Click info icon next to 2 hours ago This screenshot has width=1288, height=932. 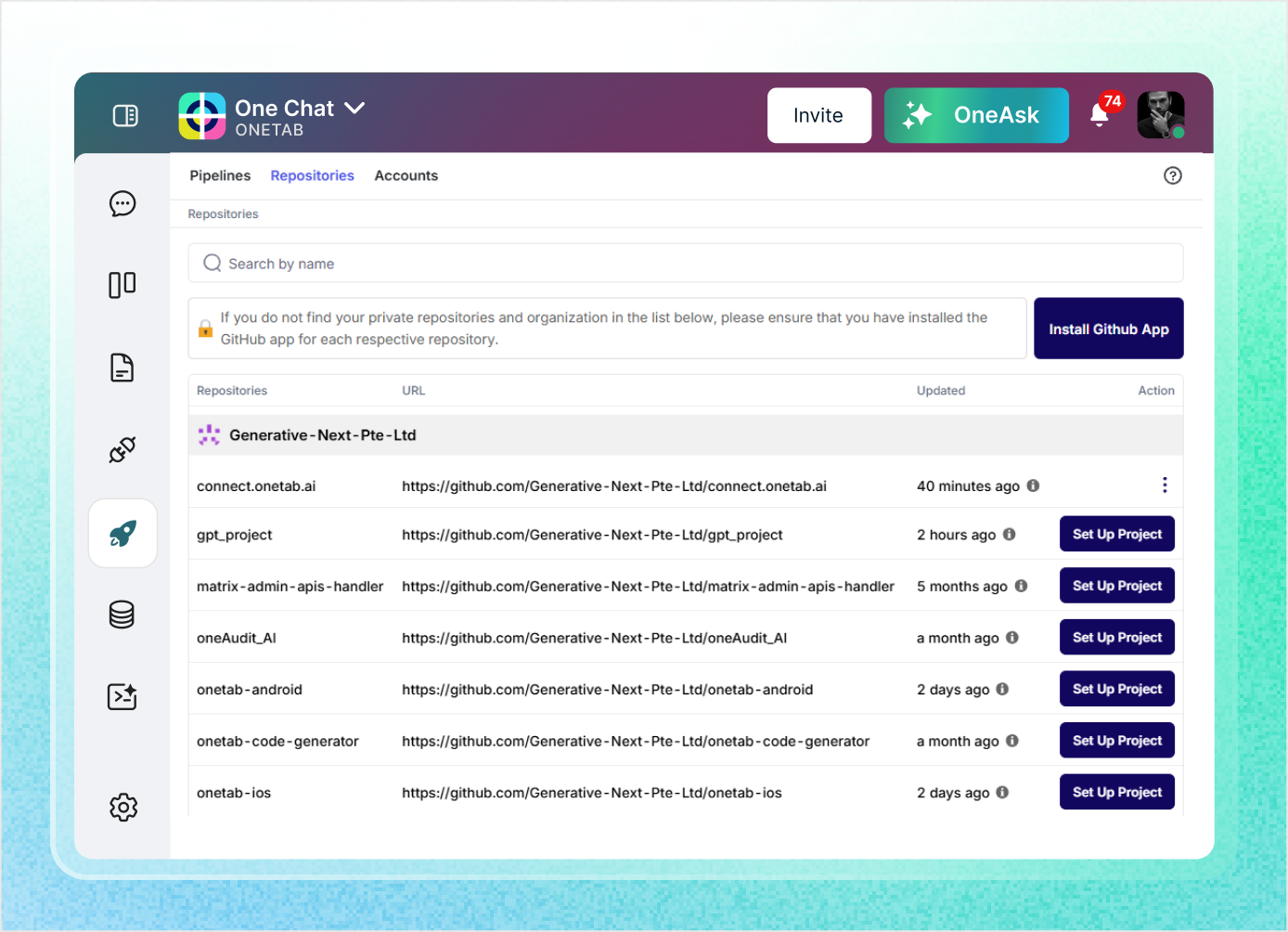click(1010, 535)
